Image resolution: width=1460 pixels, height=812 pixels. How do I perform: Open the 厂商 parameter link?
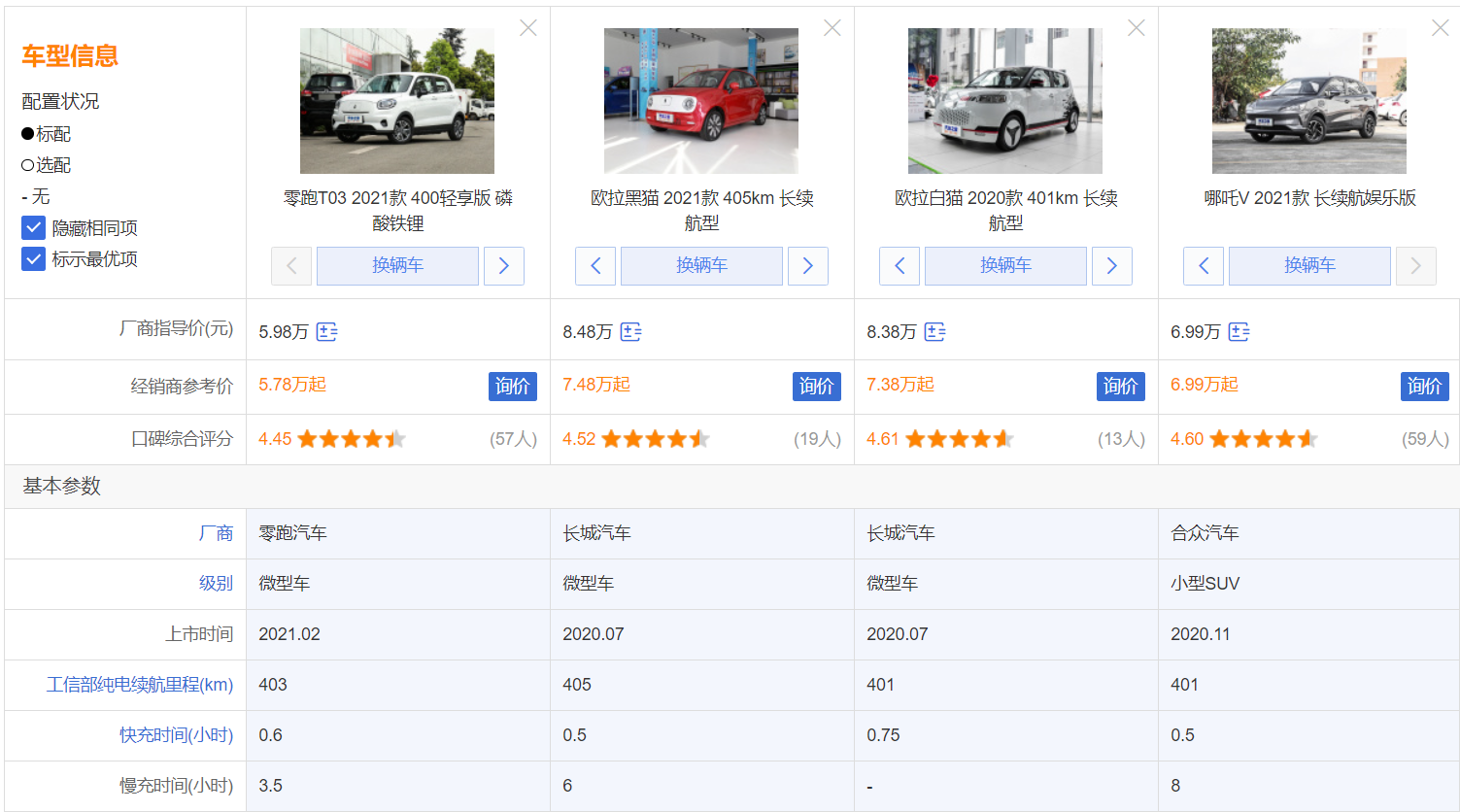pos(216,533)
